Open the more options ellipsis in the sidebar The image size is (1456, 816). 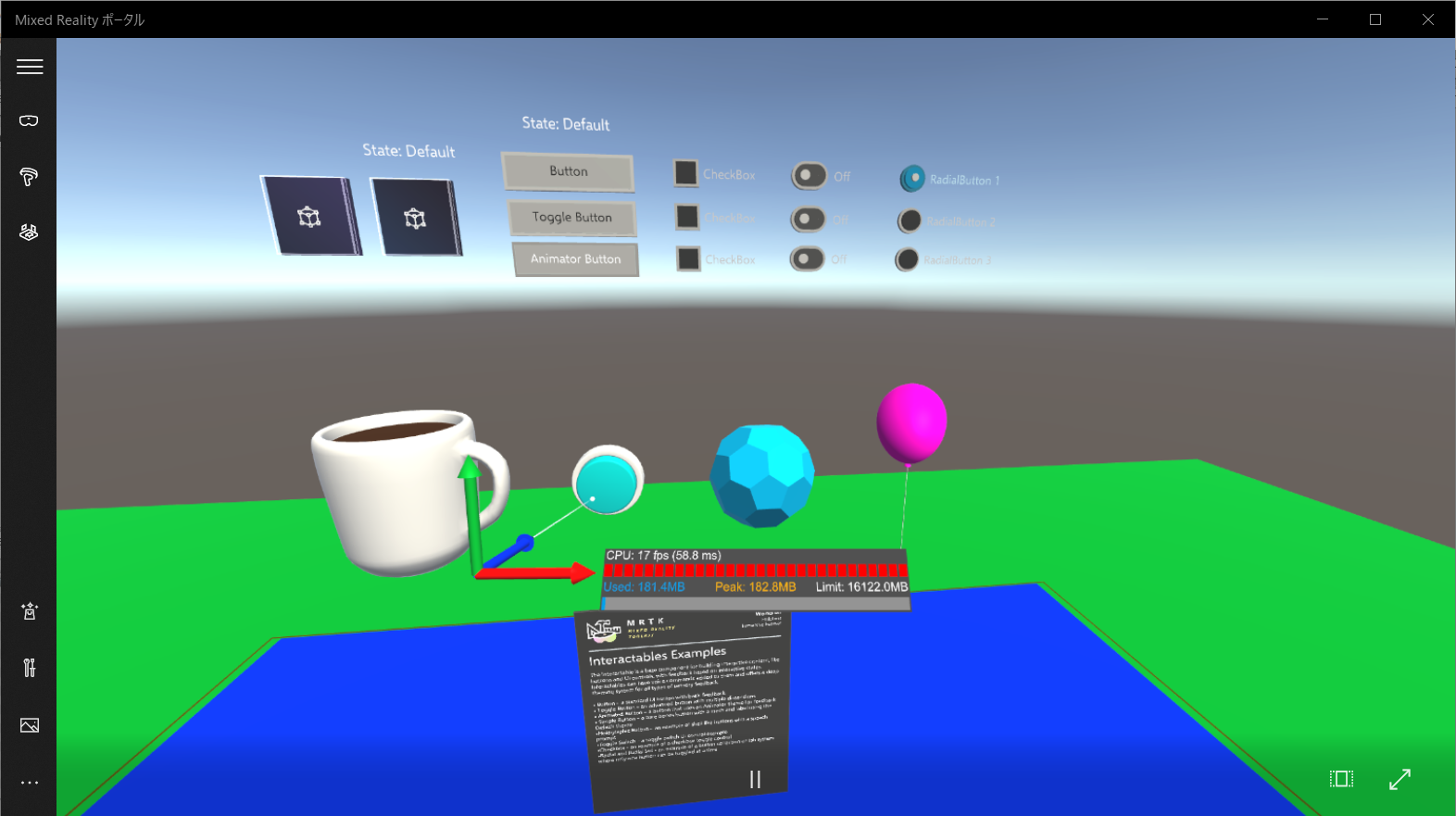(30, 783)
